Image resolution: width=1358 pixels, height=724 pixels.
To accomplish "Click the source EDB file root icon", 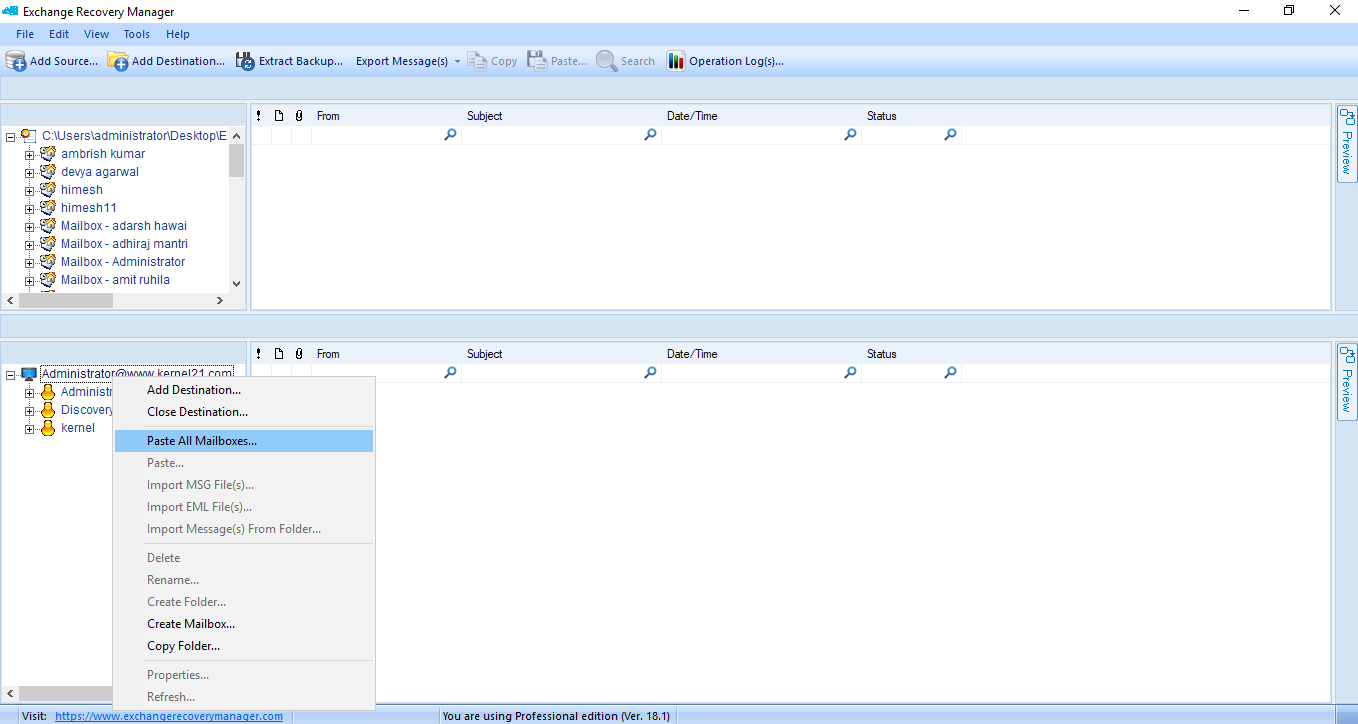I will [29, 135].
